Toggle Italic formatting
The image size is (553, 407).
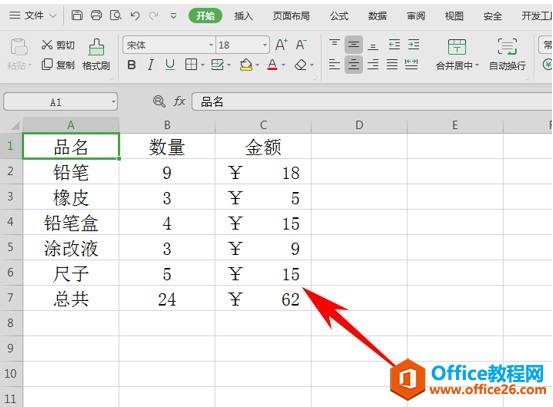[x=151, y=65]
